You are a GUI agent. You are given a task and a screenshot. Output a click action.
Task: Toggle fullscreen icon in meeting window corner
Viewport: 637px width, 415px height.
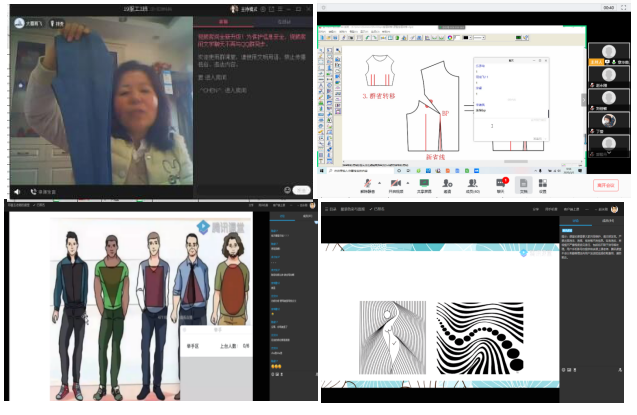pos(624,7)
